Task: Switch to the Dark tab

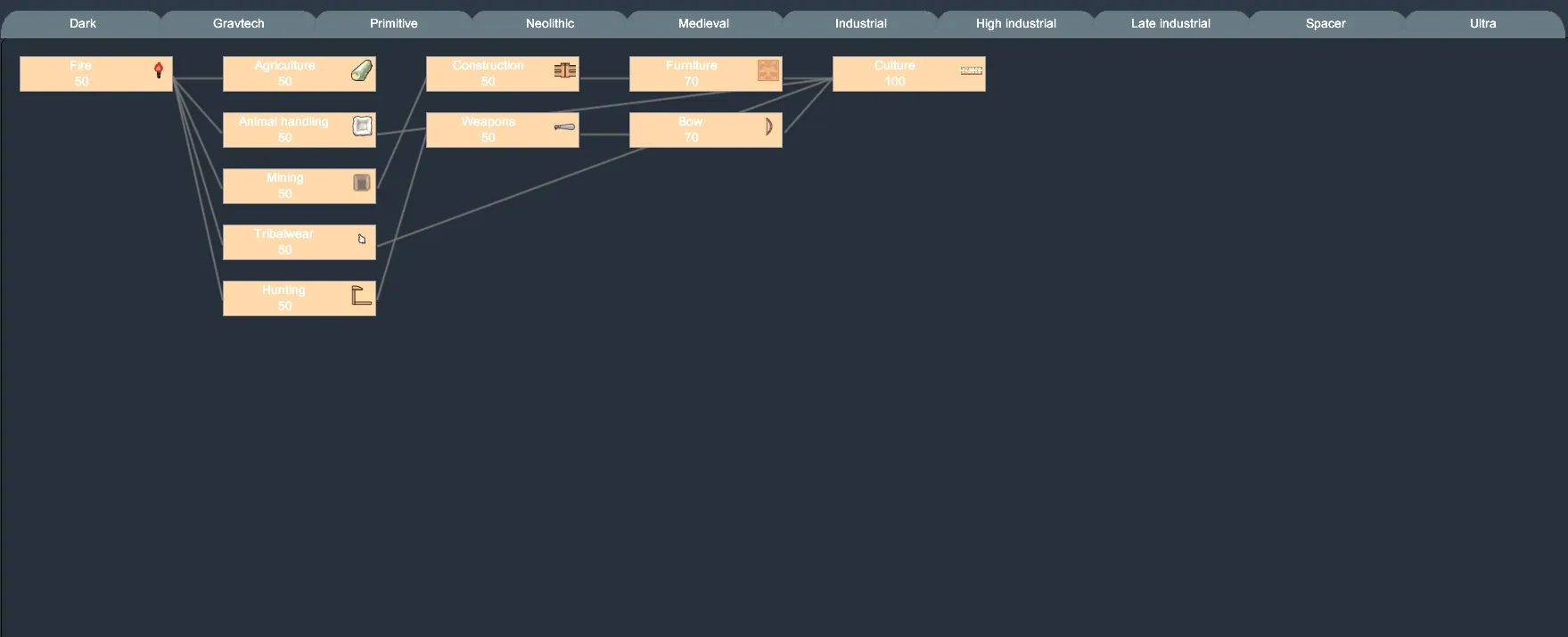Action: [82, 24]
